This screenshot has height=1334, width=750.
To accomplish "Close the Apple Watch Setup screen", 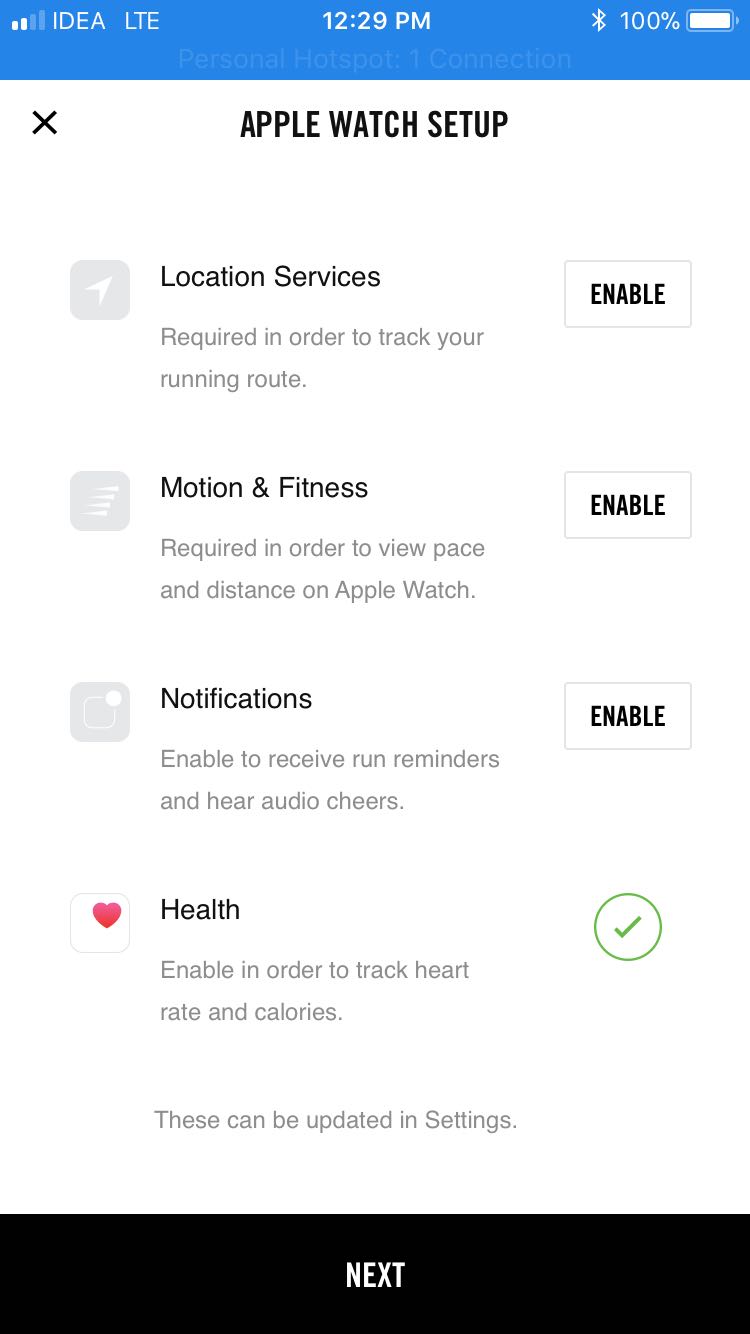I will coord(45,123).
